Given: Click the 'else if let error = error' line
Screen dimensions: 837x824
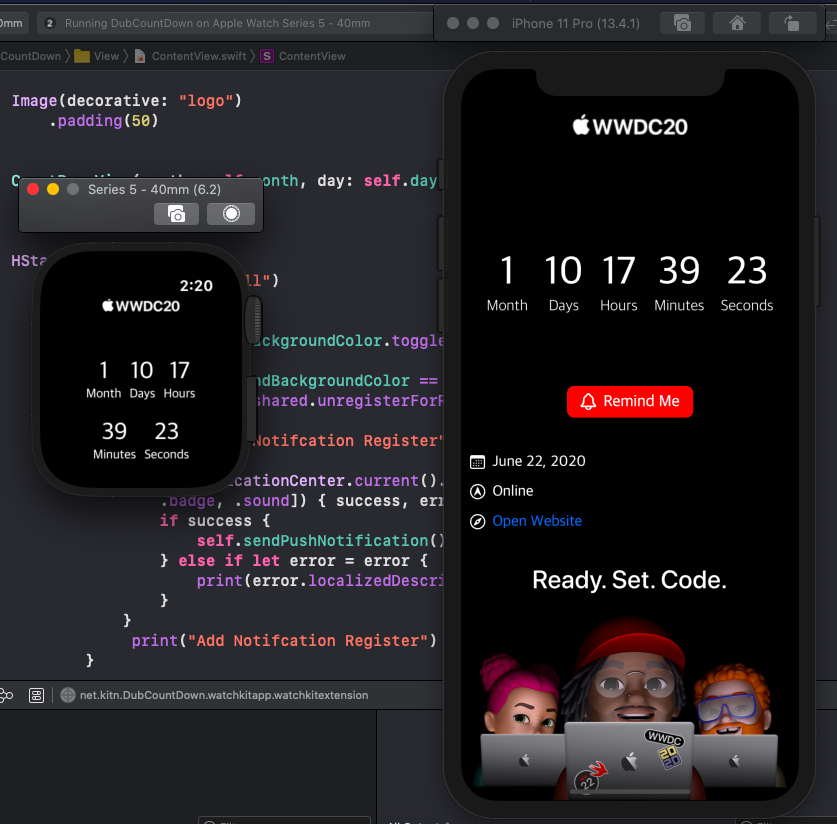Looking at the screenshot, I should coord(294,560).
